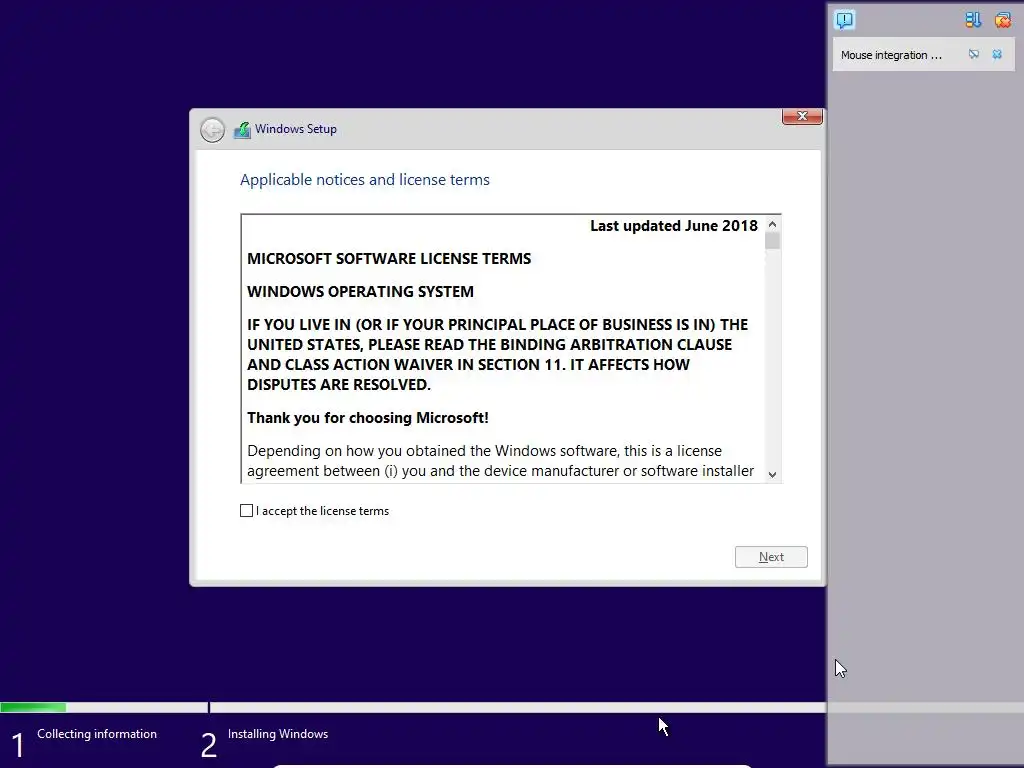Screen dimensions: 1024x768
Task: Click the sort notifications icon in VirtualBox panel
Action: [973, 20]
